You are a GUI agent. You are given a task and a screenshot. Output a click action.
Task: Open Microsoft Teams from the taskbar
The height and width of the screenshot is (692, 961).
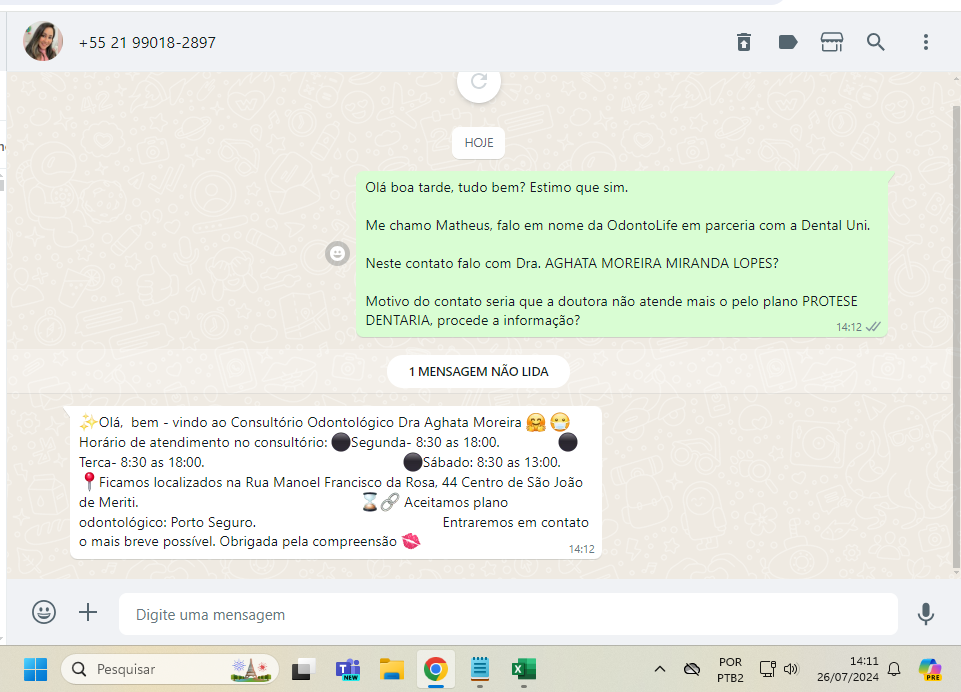click(x=348, y=669)
